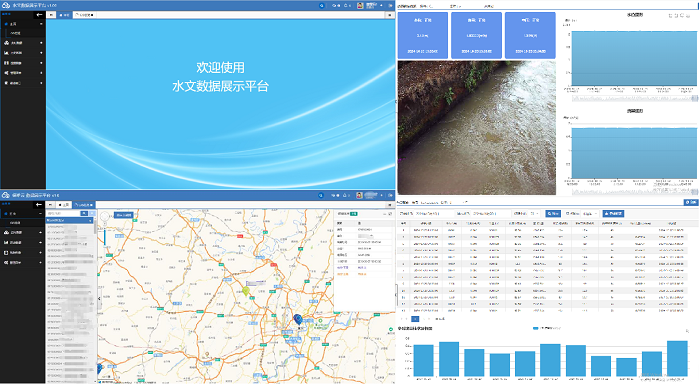Click the data zoom slider under the upper area chart
This screenshot has width=700, height=384.
[634, 98]
